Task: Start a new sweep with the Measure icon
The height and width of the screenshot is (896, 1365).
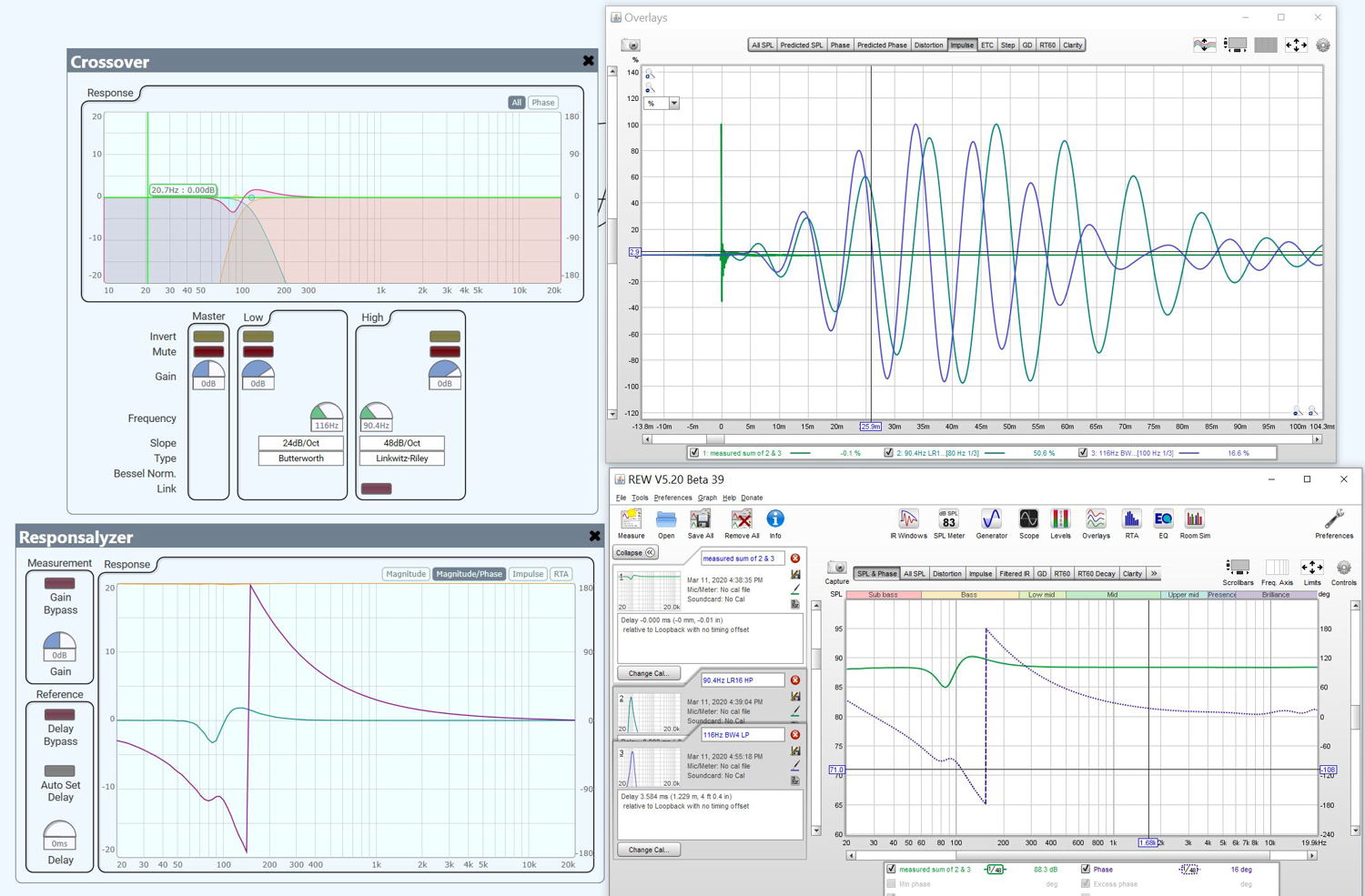Action: click(631, 519)
